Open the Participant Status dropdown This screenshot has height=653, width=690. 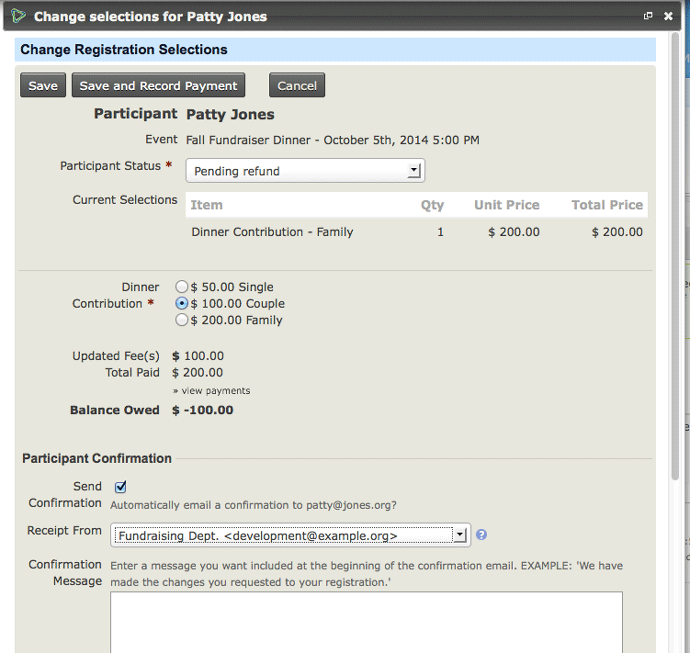click(x=305, y=171)
